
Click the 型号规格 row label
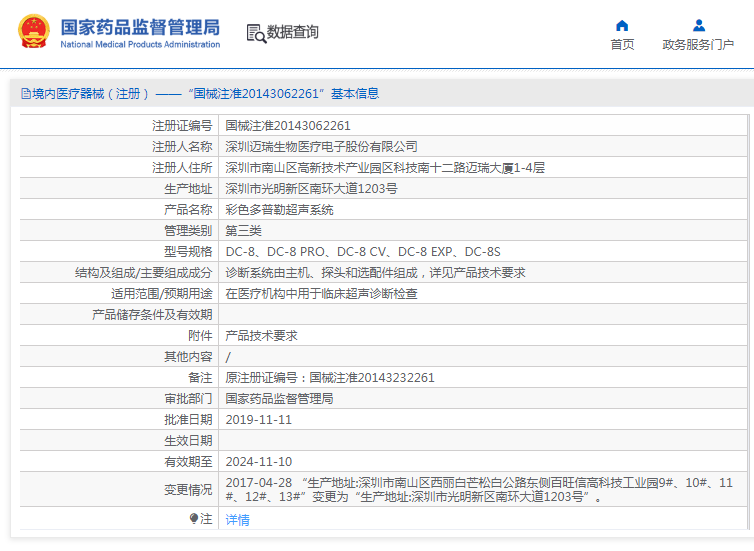(188, 252)
